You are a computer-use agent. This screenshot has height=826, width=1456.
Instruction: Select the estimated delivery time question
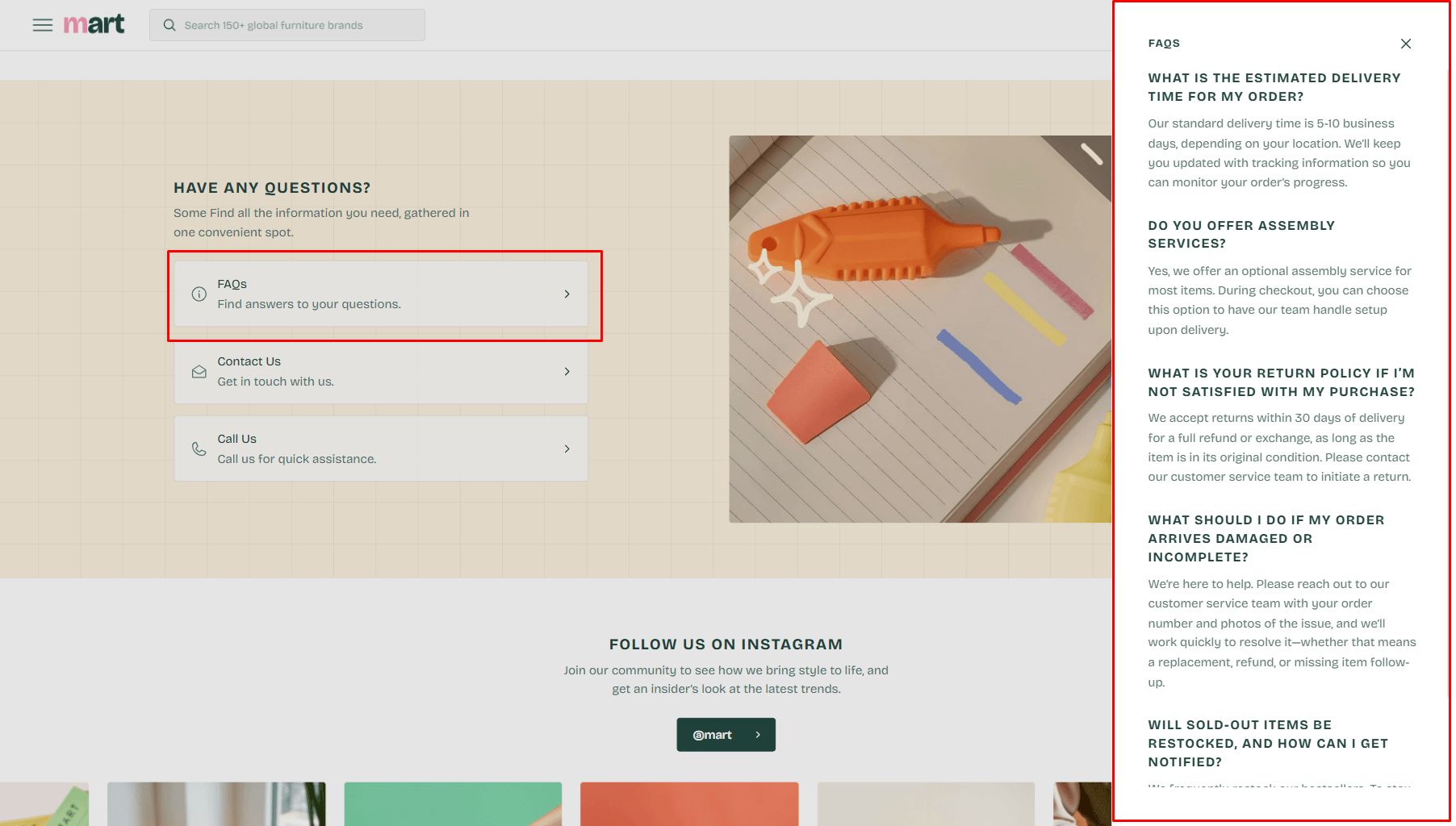point(1274,87)
